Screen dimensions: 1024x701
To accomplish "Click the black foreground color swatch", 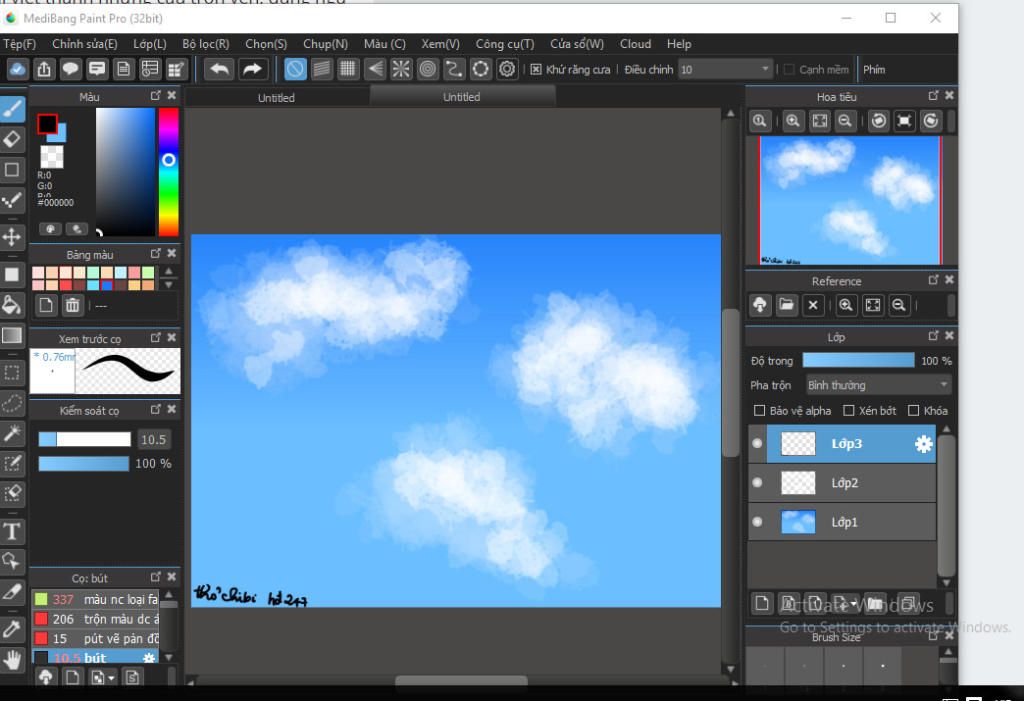I will pyautogui.click(x=47, y=123).
